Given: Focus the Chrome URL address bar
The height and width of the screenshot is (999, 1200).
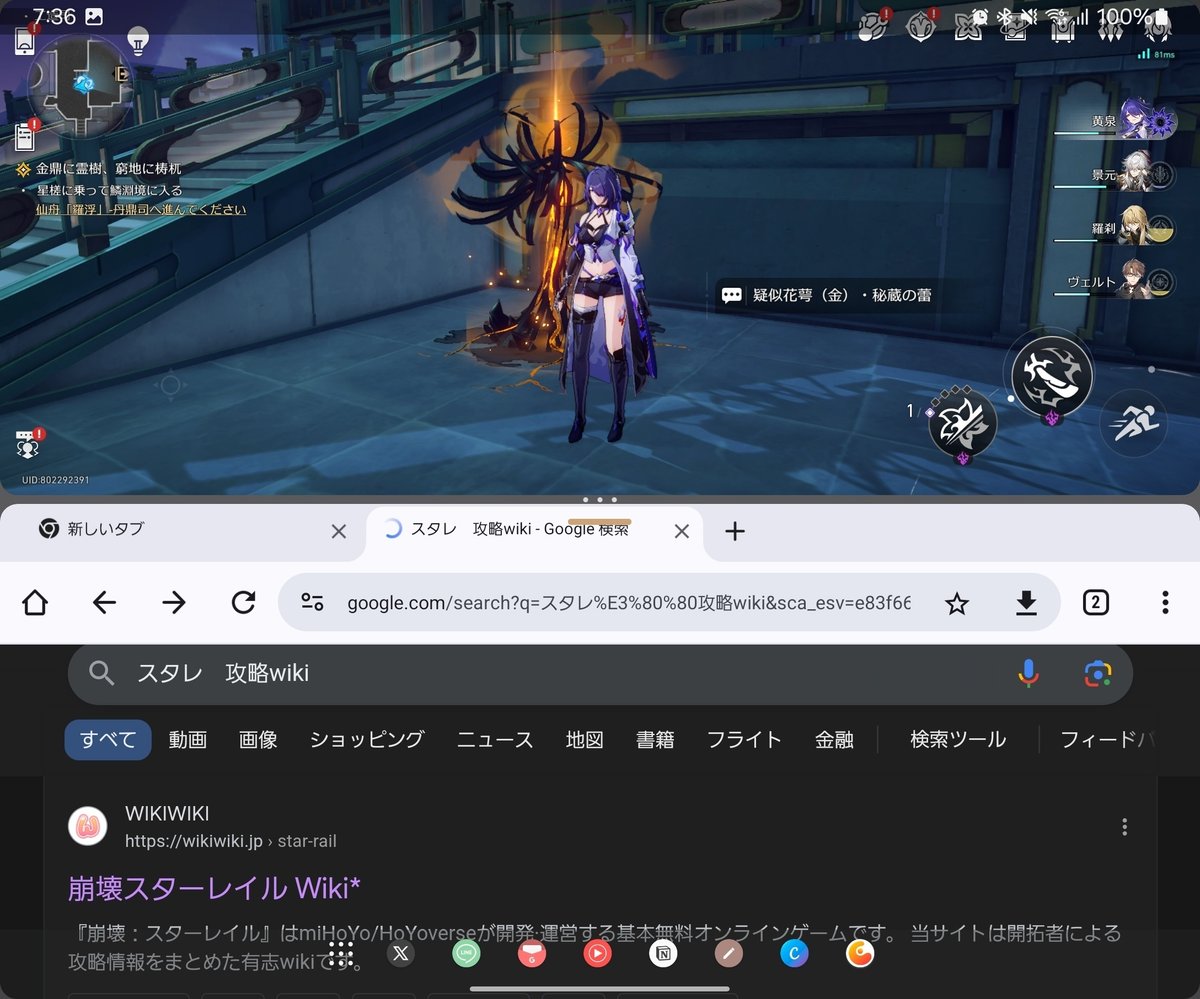Looking at the screenshot, I should click(628, 603).
